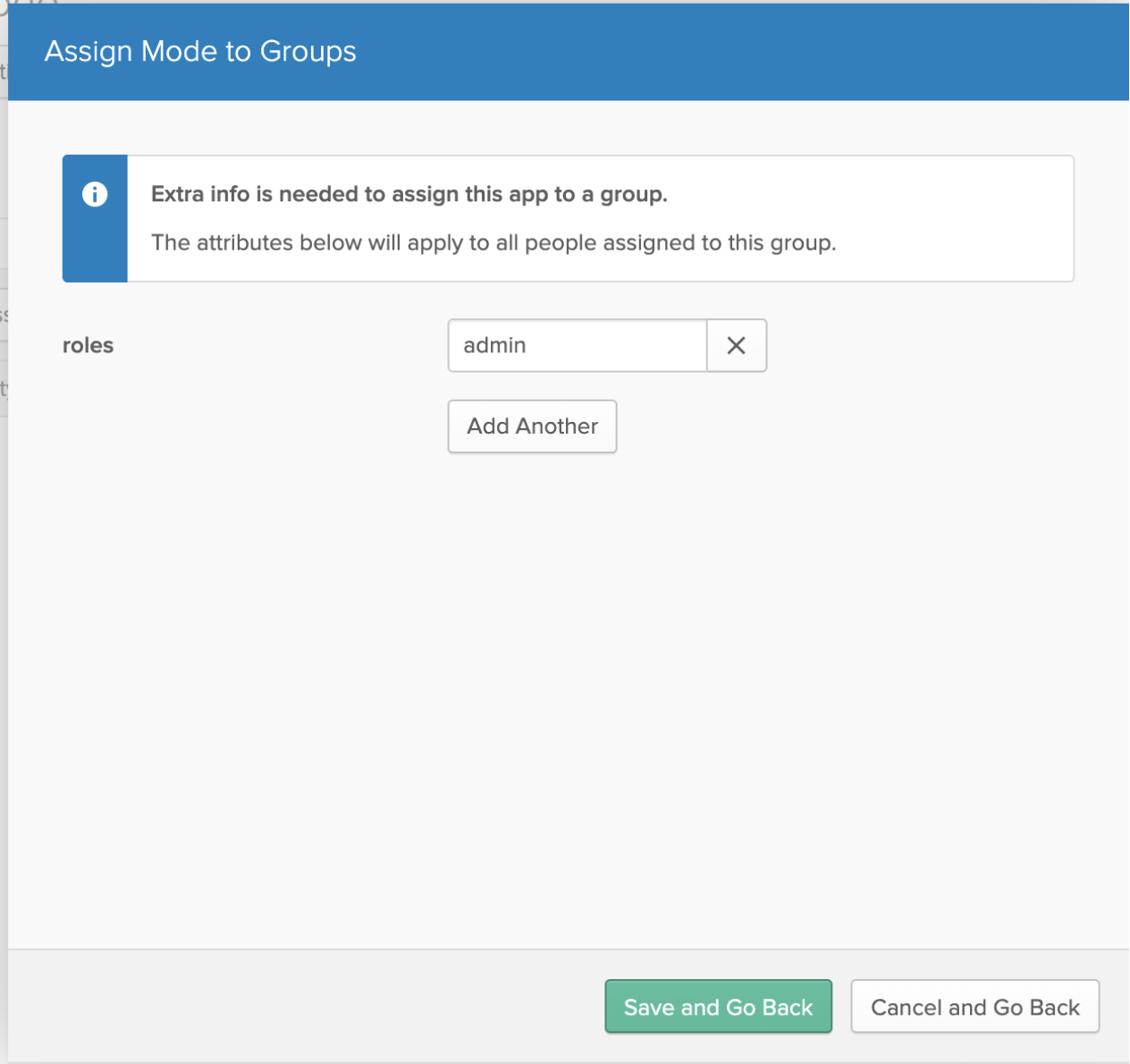The width and height of the screenshot is (1130, 1064).
Task: Cancel and go back
Action: [x=975, y=1007]
